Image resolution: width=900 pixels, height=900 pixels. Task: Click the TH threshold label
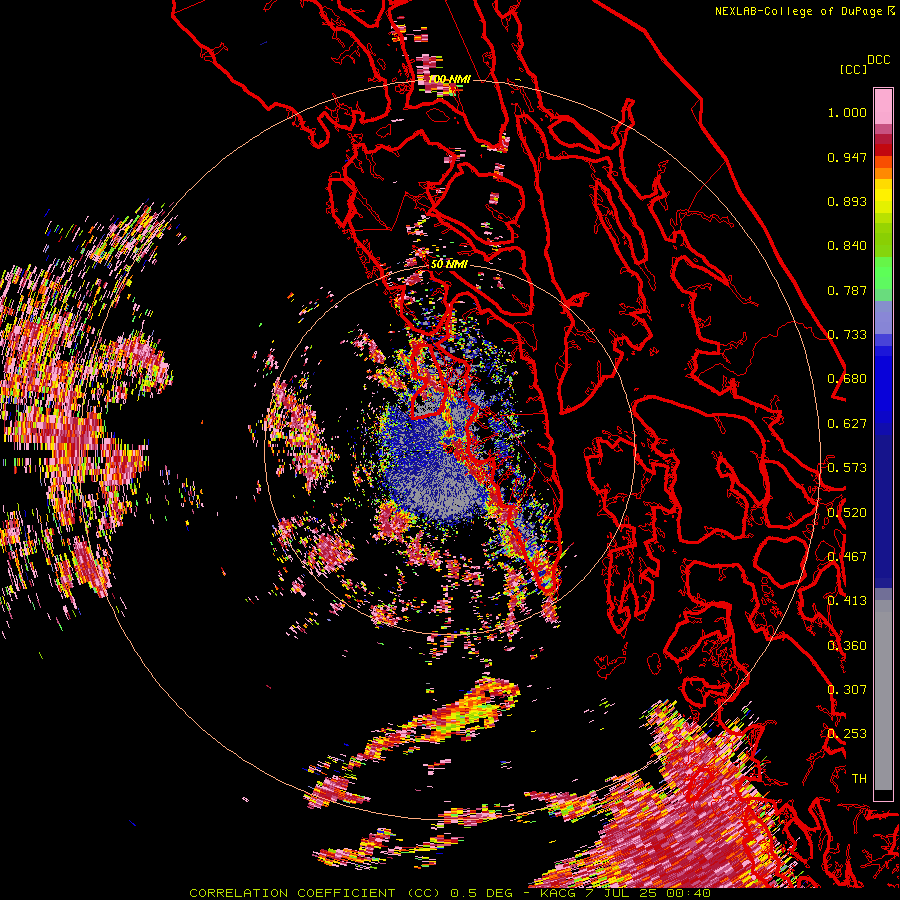(859, 779)
